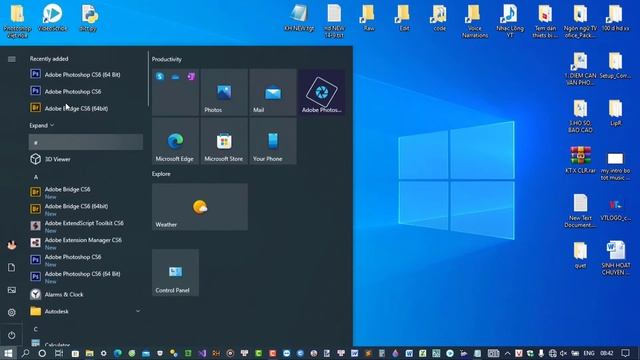Open Task View from the taskbar
This screenshot has width=640, height=360.
tap(59, 353)
